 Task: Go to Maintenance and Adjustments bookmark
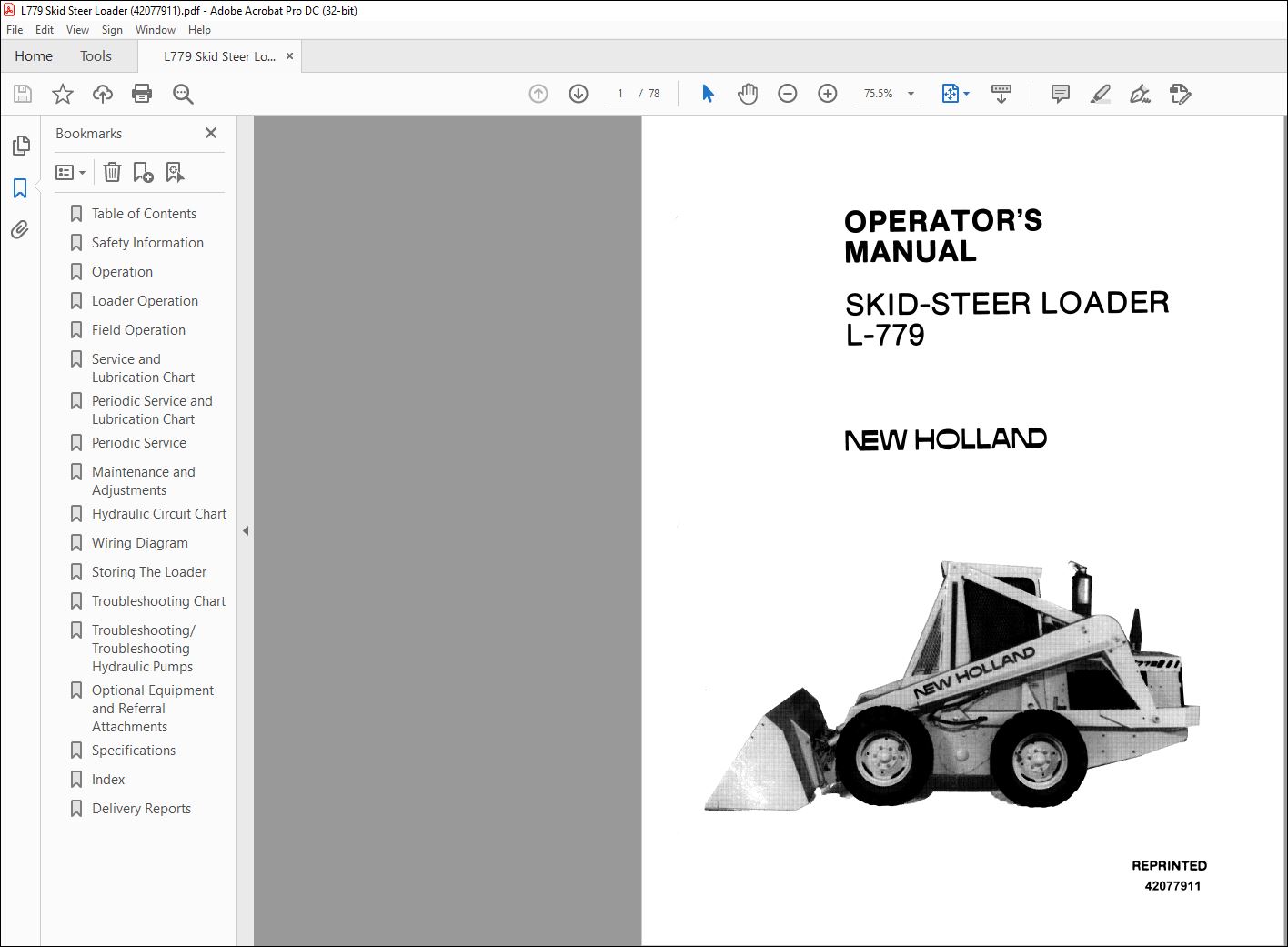[x=143, y=481]
